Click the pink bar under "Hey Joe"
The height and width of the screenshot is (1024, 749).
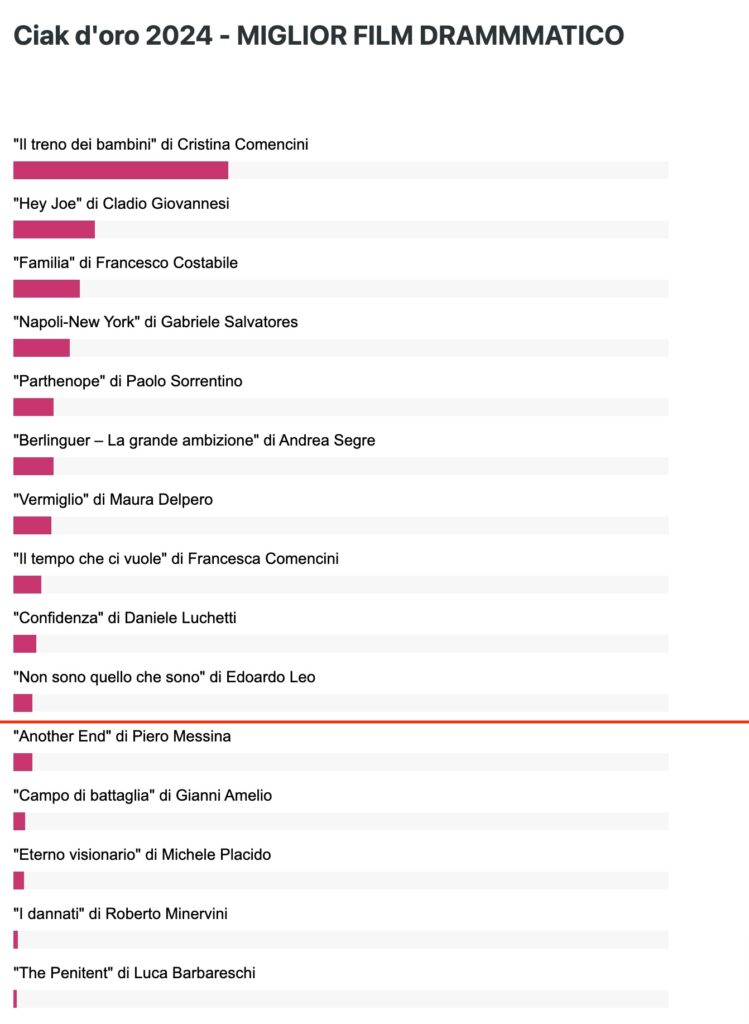[54, 229]
